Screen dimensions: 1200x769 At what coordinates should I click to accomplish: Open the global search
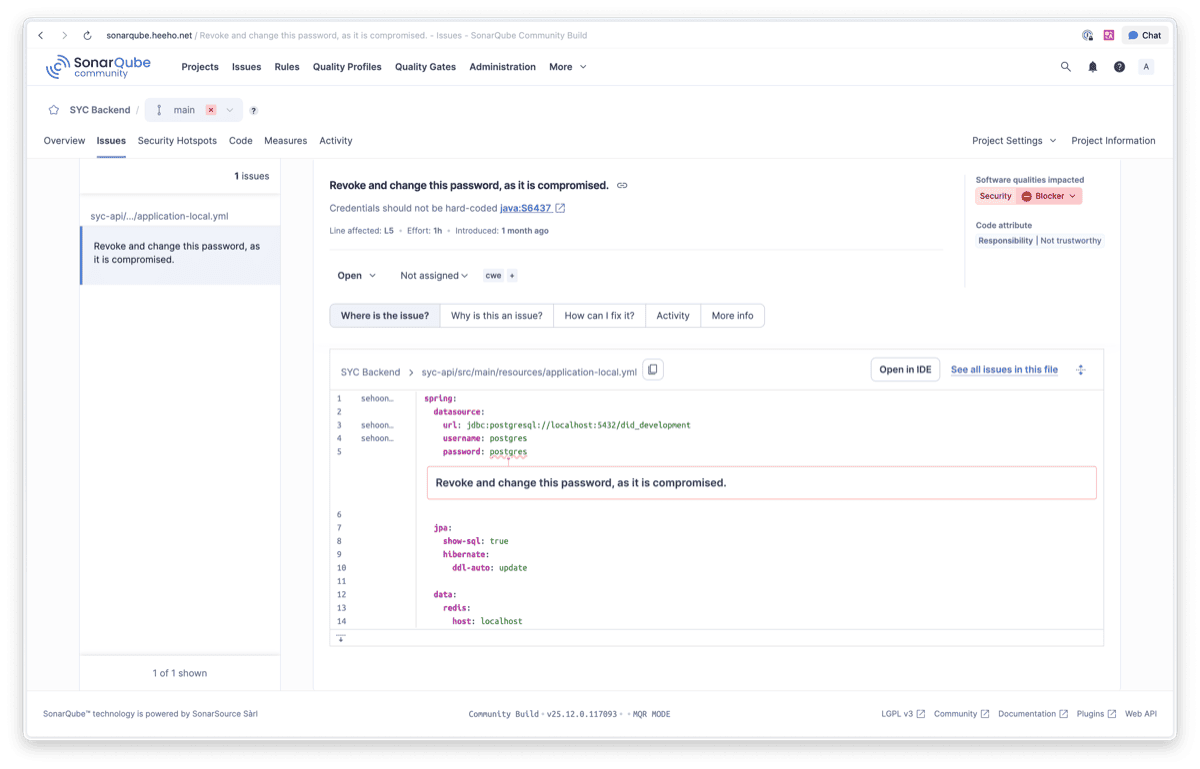coord(1065,67)
